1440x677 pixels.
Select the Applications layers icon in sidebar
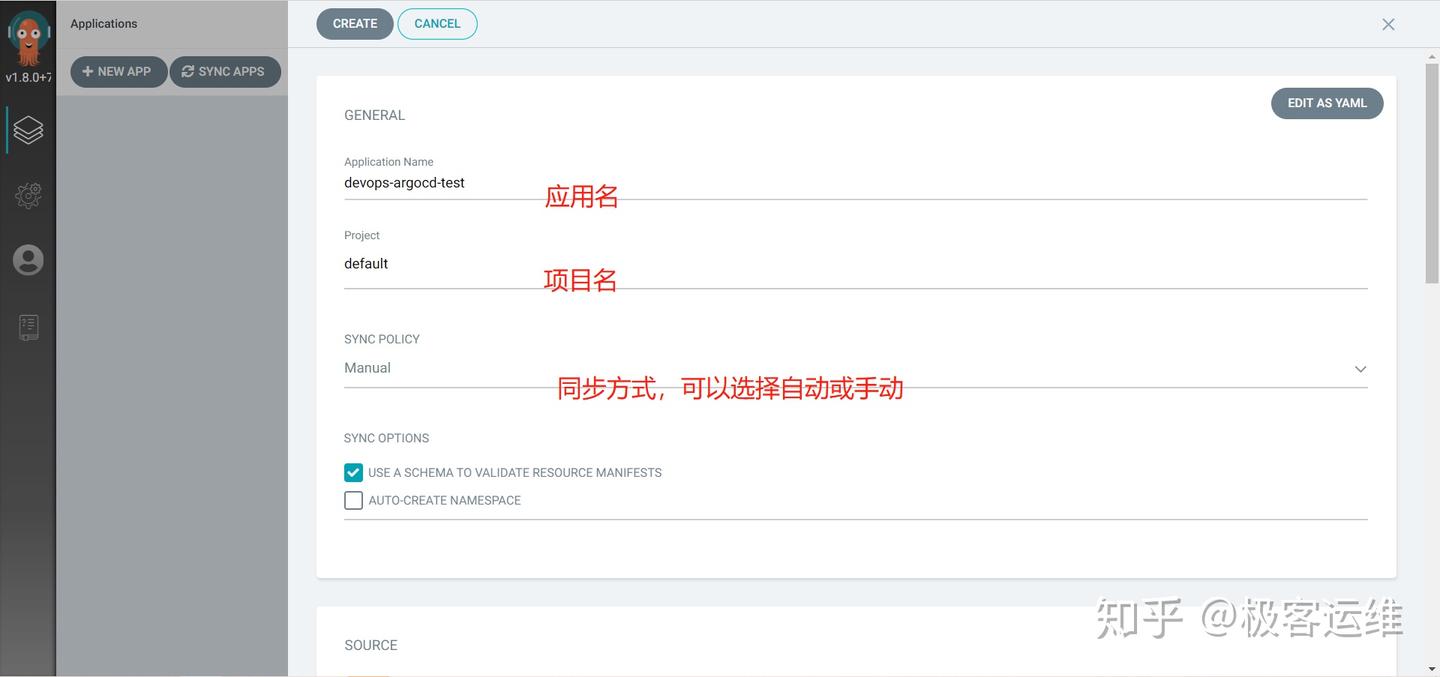pyautogui.click(x=28, y=129)
